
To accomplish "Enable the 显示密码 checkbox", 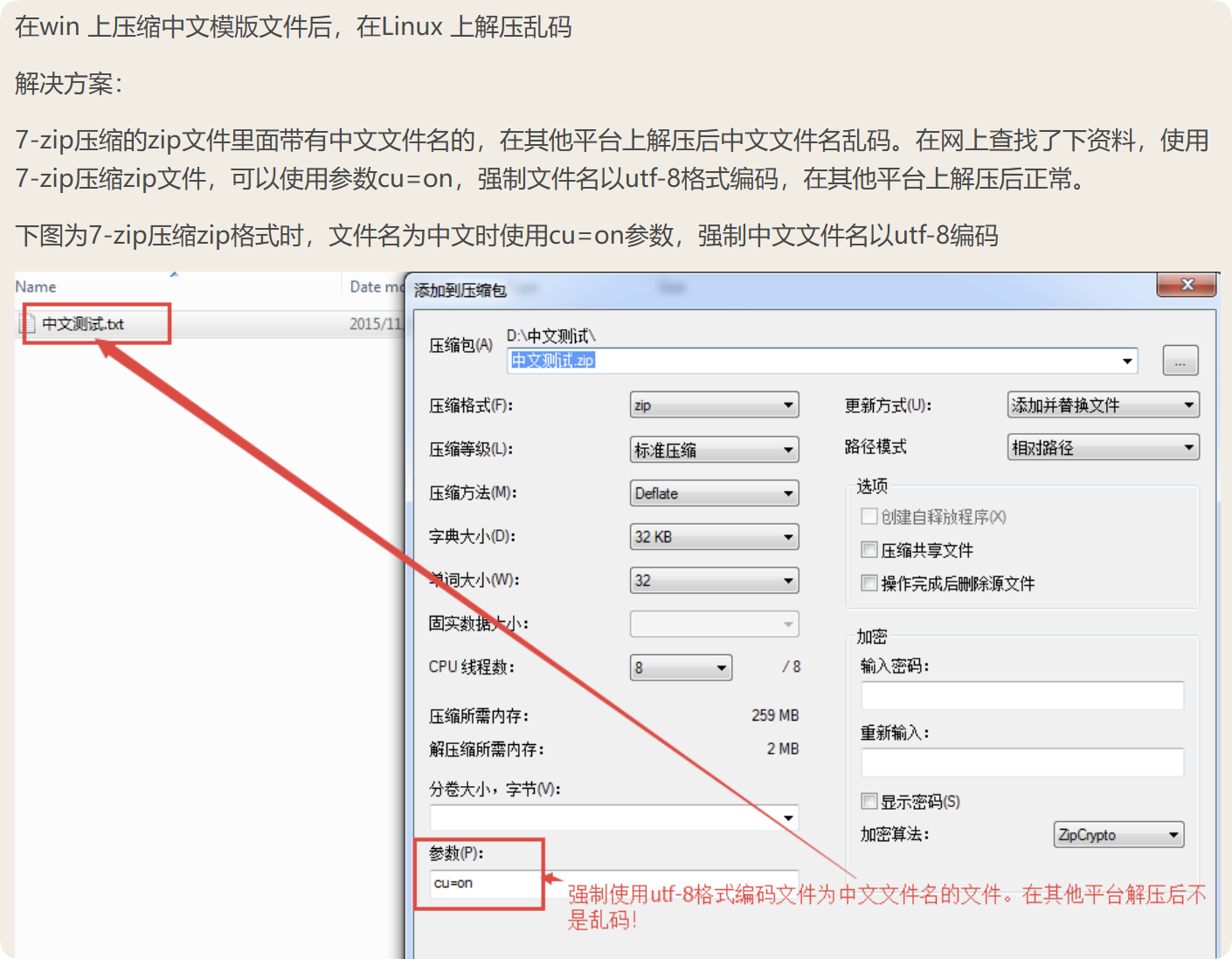I will [x=869, y=802].
